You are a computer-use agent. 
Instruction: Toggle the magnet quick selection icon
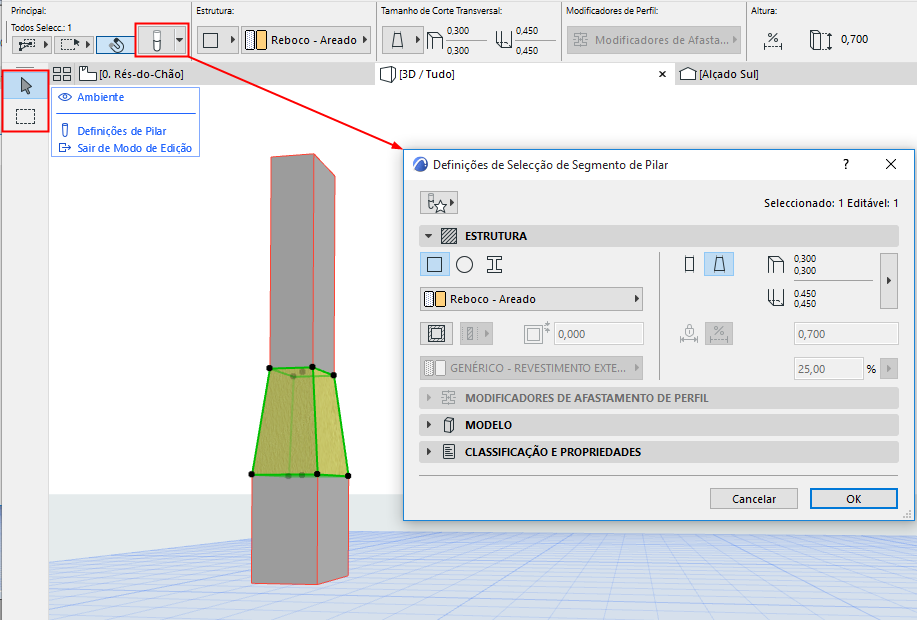tap(116, 44)
